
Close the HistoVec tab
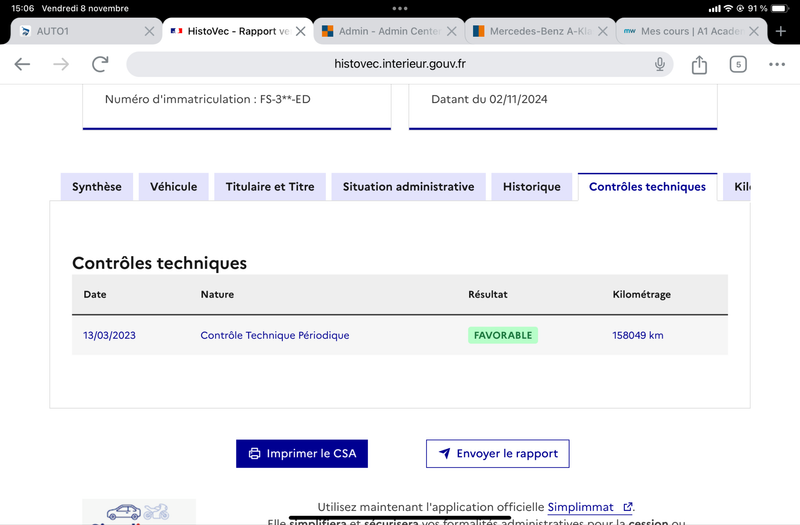(x=301, y=31)
